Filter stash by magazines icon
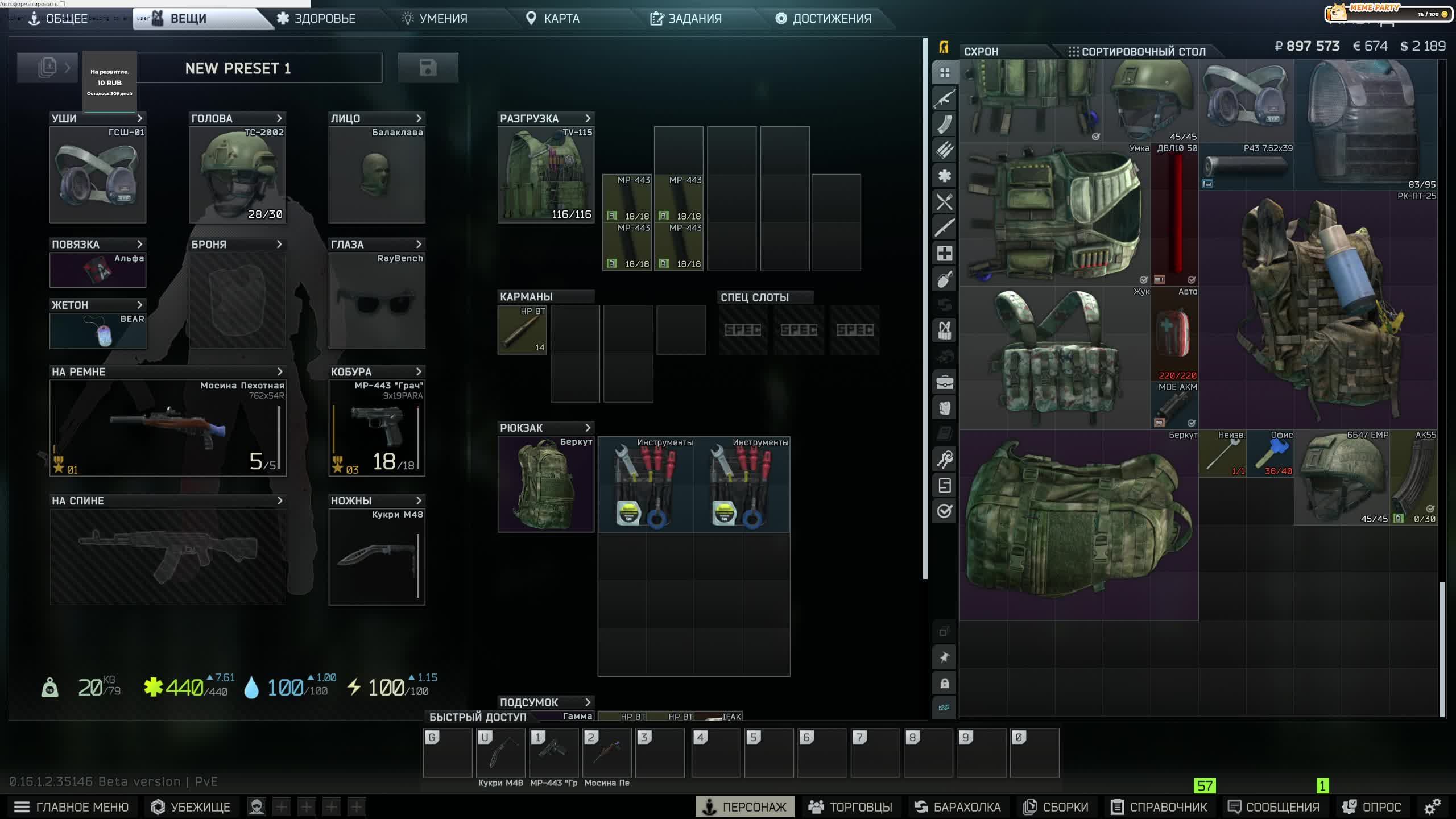Screen dimensions: 1456x819 pyautogui.click(x=944, y=124)
